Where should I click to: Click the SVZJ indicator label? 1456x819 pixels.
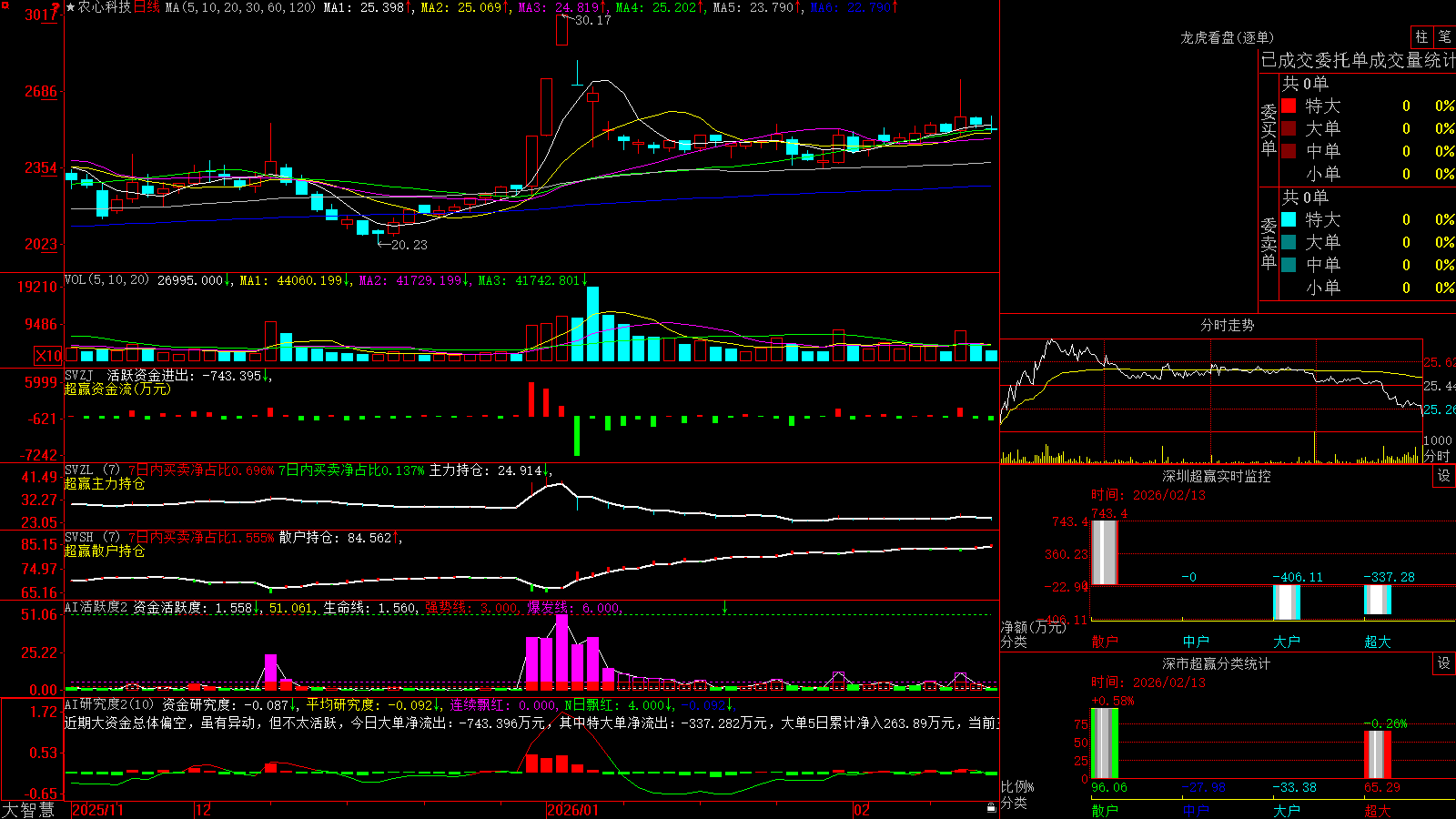pos(79,375)
